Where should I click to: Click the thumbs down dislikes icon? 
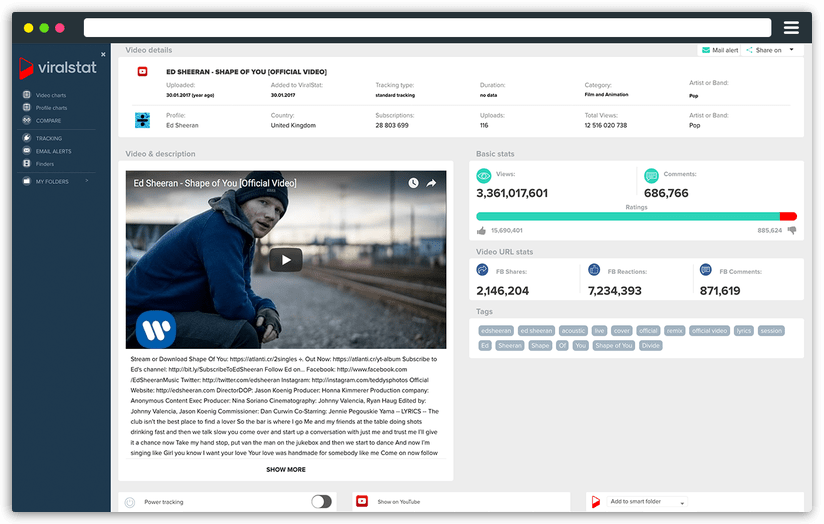(792, 230)
